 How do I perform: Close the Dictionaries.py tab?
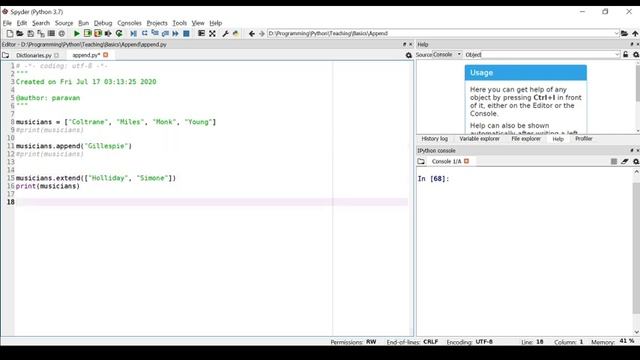[57, 55]
